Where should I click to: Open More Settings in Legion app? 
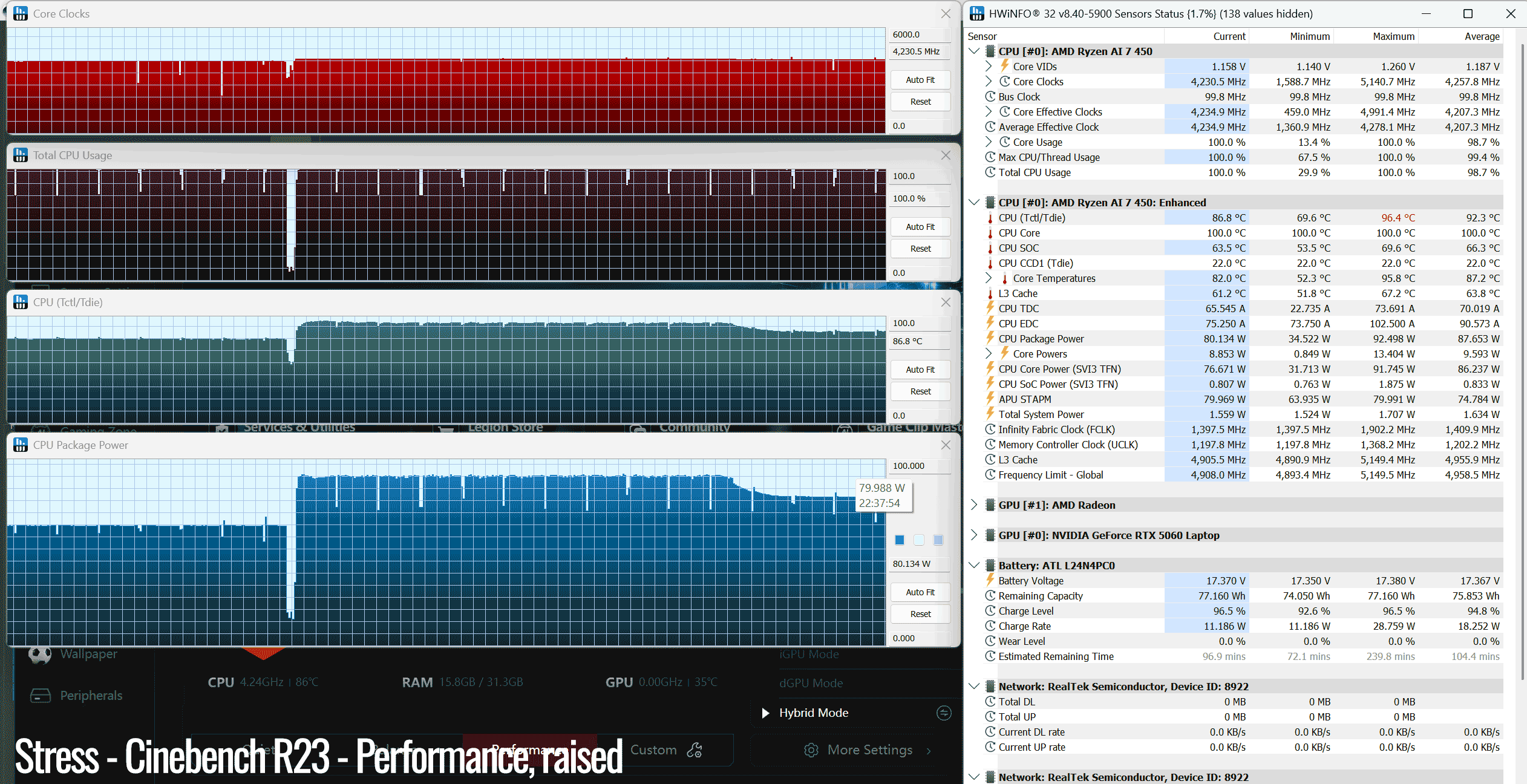(869, 750)
